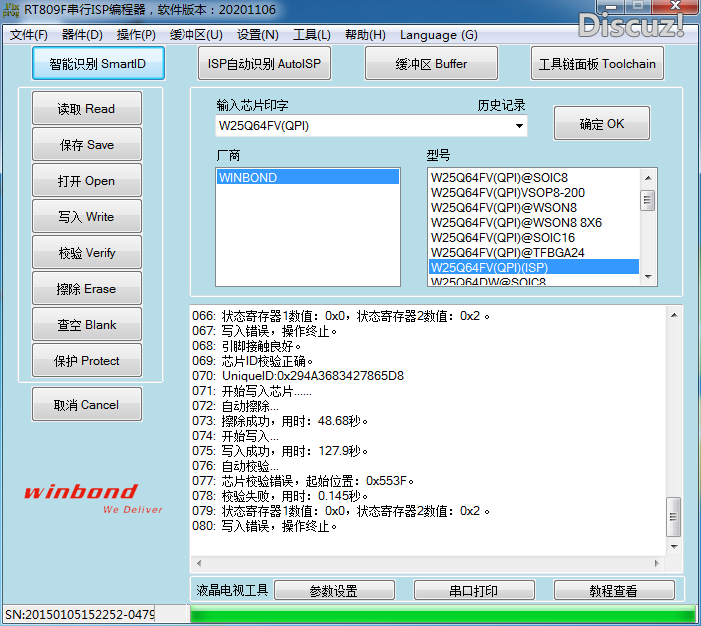
Task: Open the 缓冲区(U) menu
Action: tap(196, 35)
